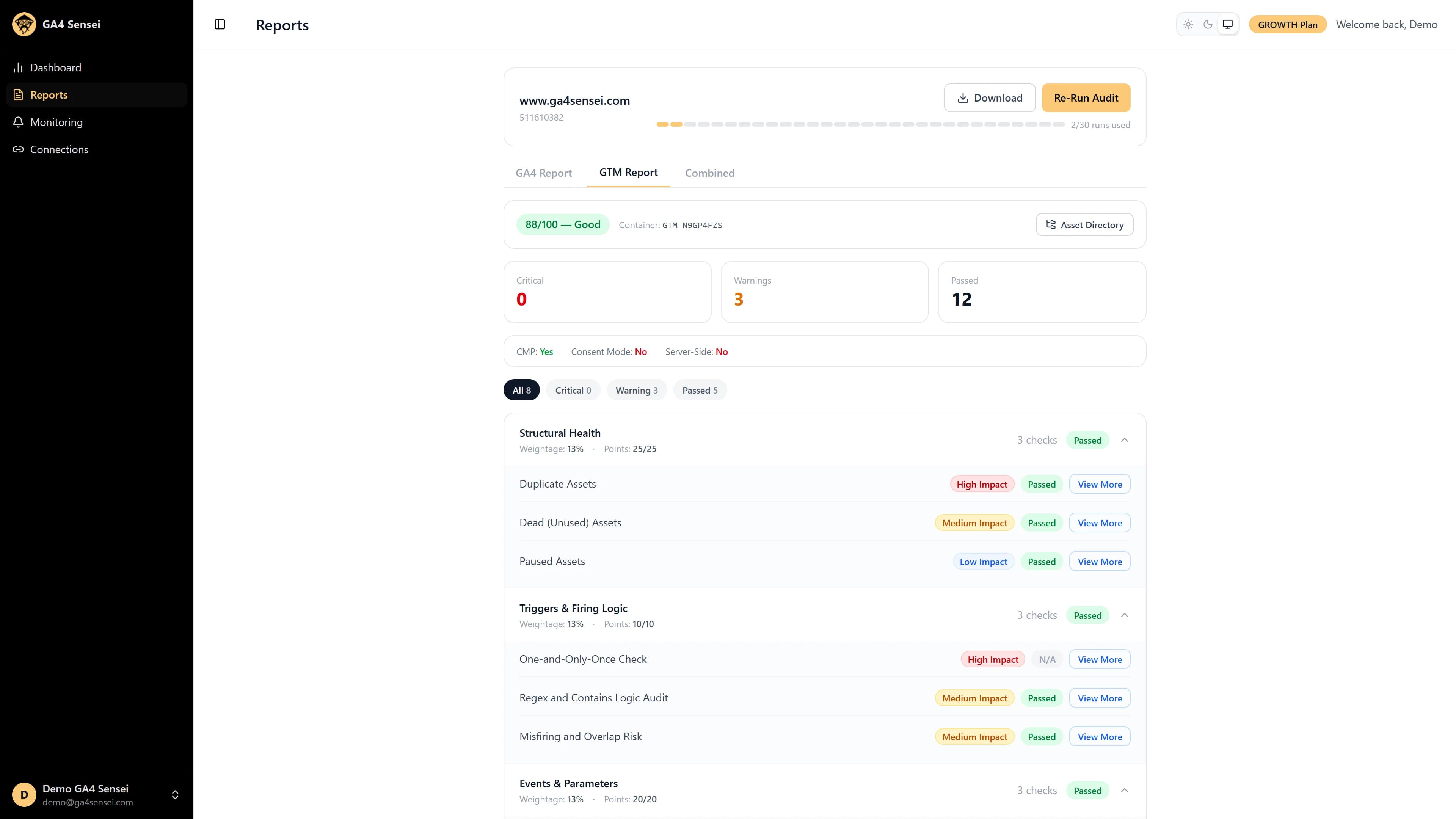View More for One-and-Only-Once Check
The width and height of the screenshot is (1456, 819).
[1099, 659]
